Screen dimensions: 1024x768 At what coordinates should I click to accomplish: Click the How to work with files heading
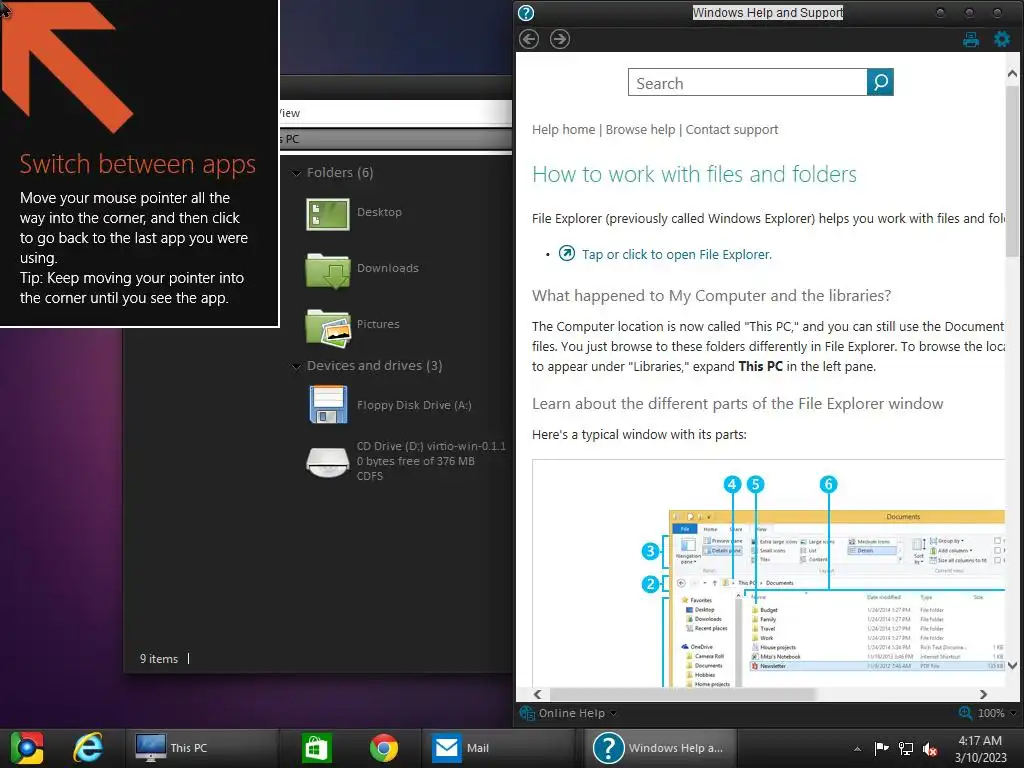(694, 174)
